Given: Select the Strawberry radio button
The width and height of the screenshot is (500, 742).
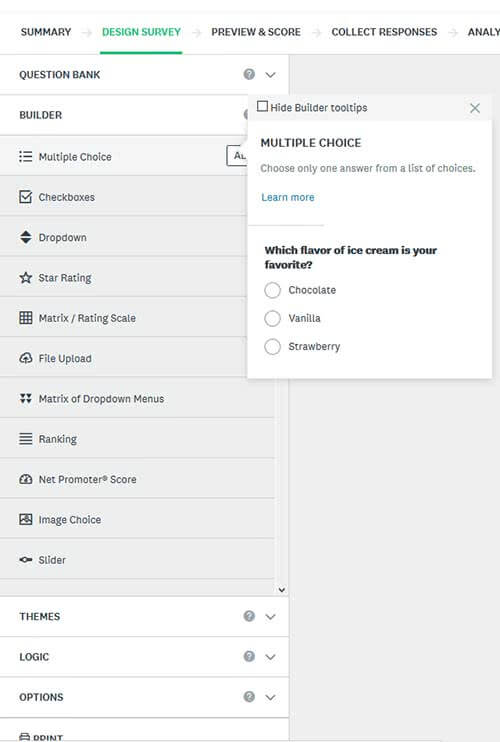Looking at the screenshot, I should click(272, 346).
